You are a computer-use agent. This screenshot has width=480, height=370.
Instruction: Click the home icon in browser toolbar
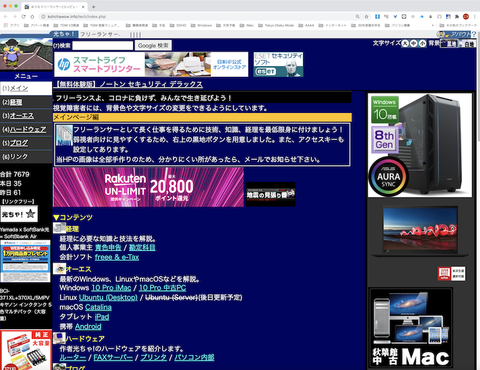click(x=32, y=16)
